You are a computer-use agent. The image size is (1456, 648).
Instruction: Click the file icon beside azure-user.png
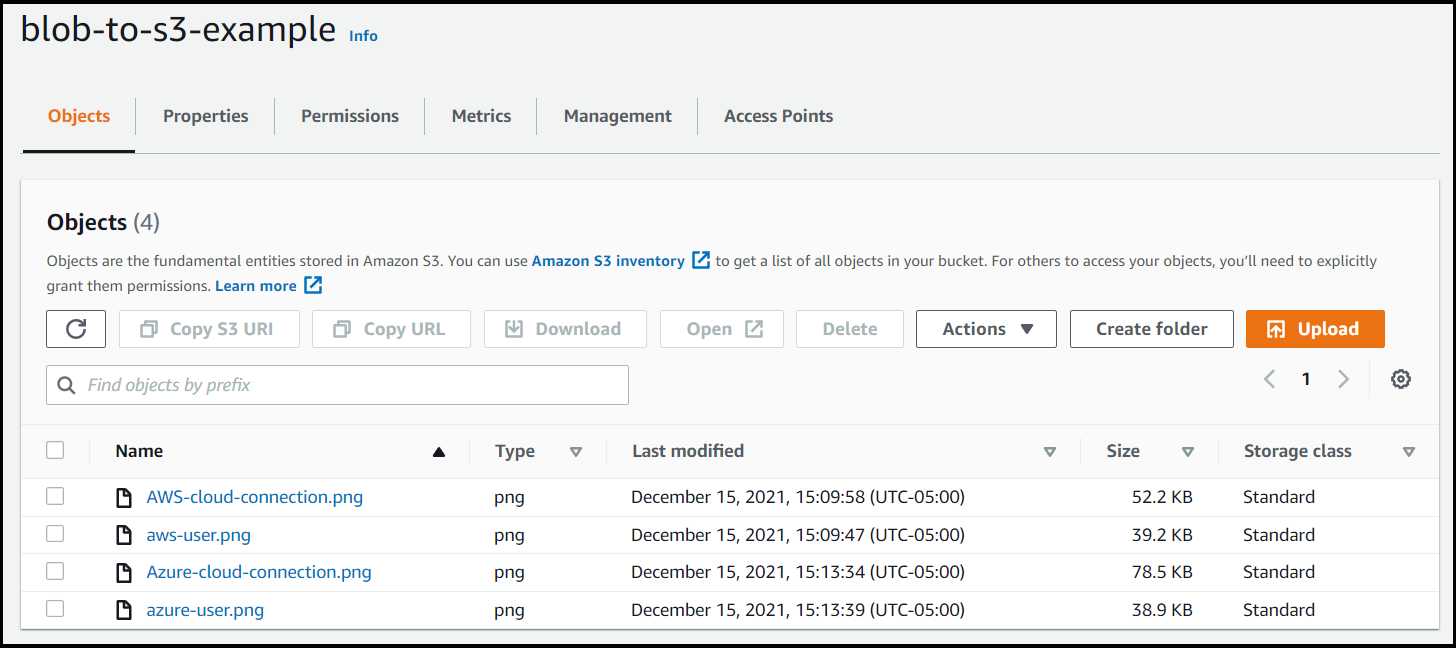125,610
